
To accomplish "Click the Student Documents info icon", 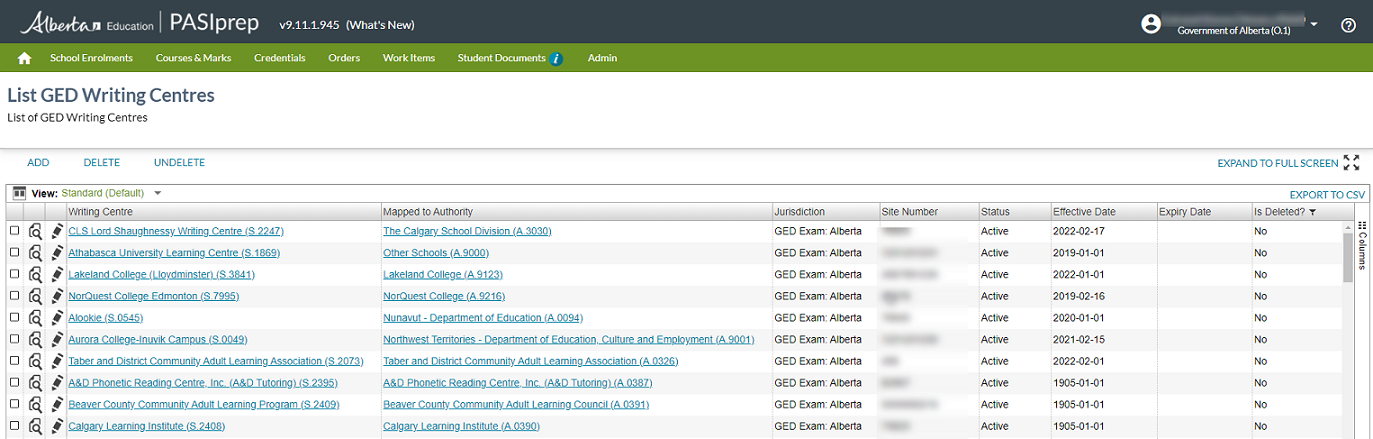I will pyautogui.click(x=557, y=58).
